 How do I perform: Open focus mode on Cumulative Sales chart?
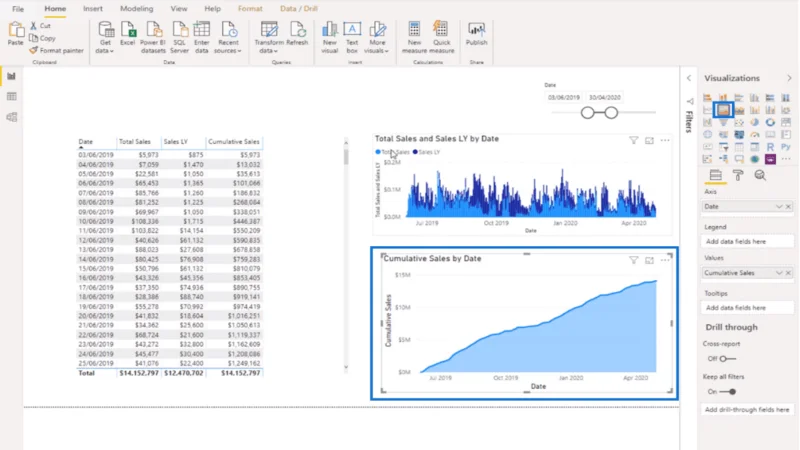(x=649, y=260)
